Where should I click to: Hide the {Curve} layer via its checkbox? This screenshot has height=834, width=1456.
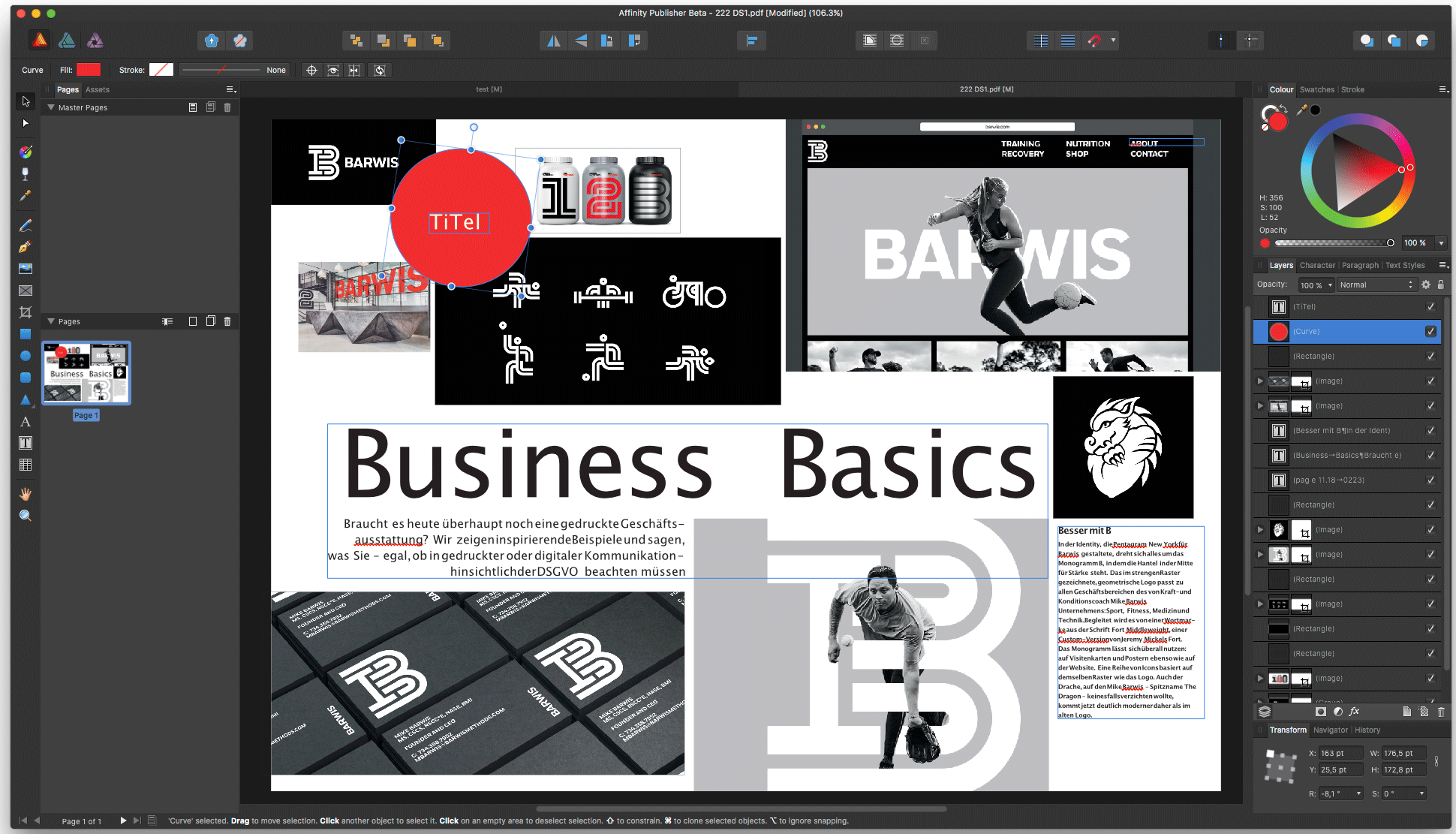(1431, 331)
